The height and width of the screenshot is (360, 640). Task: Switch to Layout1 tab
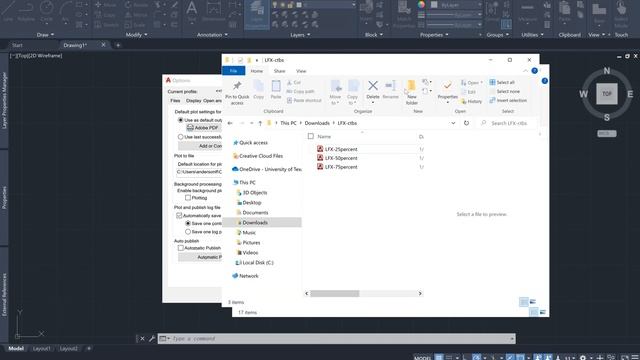pyautogui.click(x=42, y=349)
